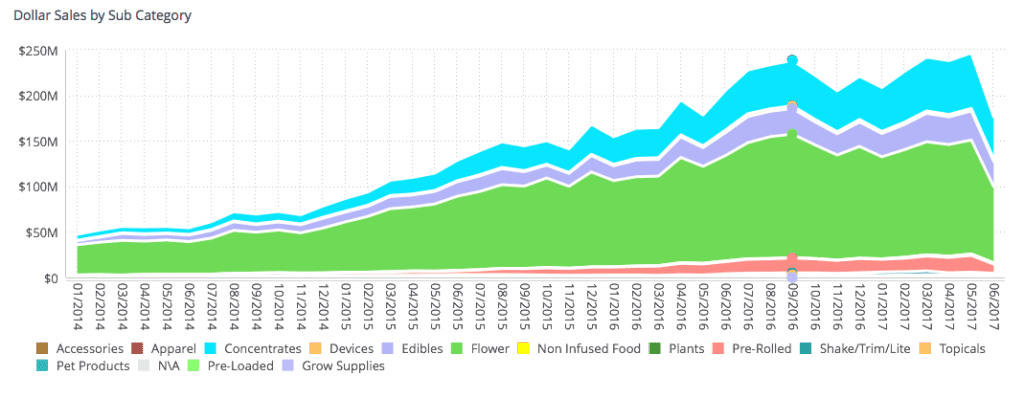Image resolution: width=1024 pixels, height=398 pixels.
Task: Toggle Pre-Rolled series in legend
Action: coord(751,349)
